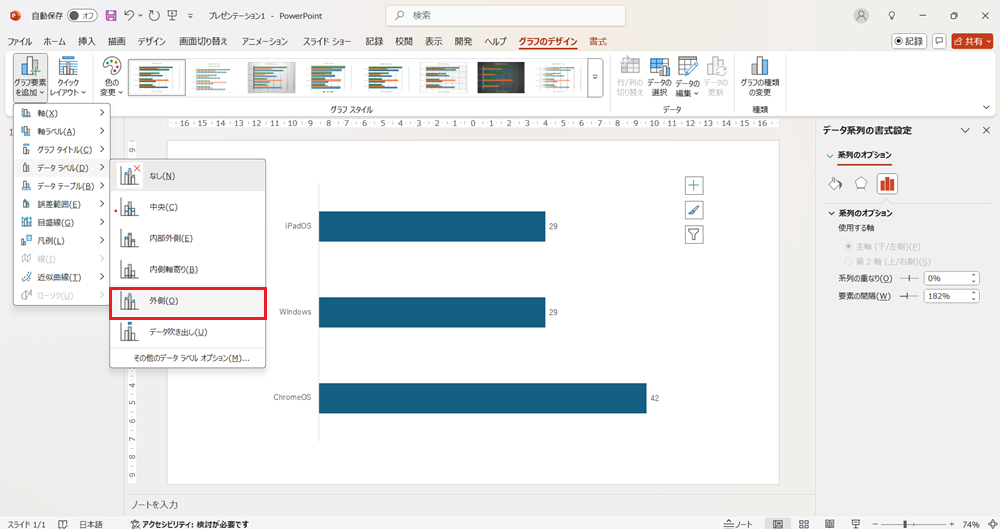Click the ノート status bar button

[x=738, y=524]
